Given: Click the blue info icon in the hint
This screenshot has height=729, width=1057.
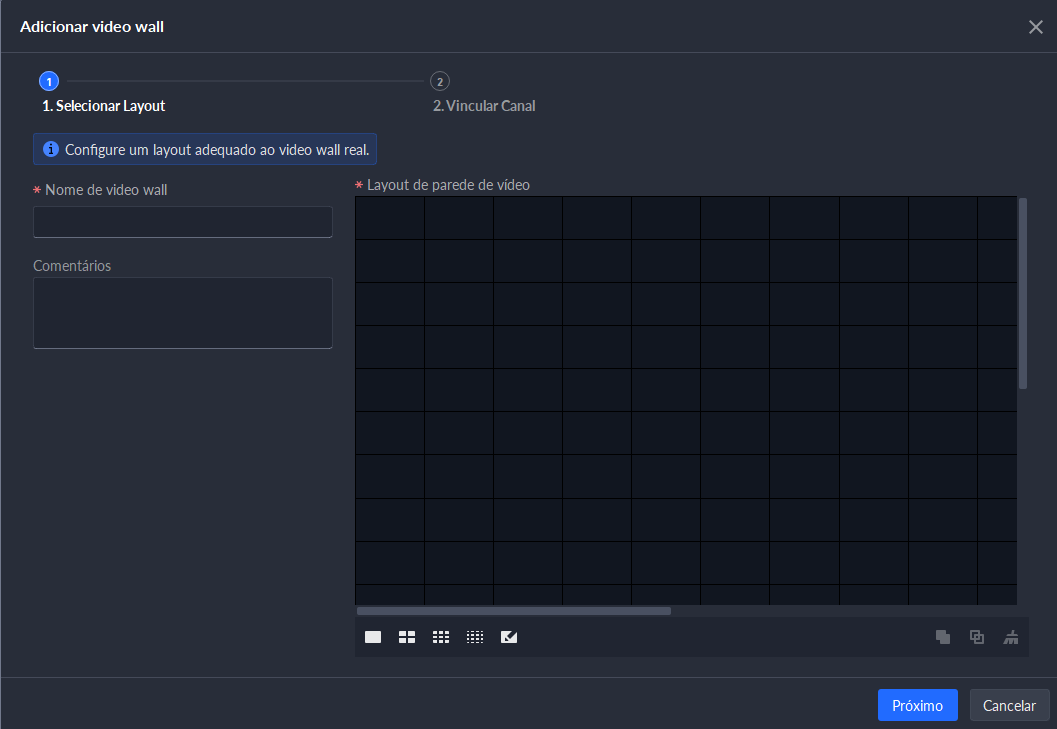Looking at the screenshot, I should pos(51,149).
